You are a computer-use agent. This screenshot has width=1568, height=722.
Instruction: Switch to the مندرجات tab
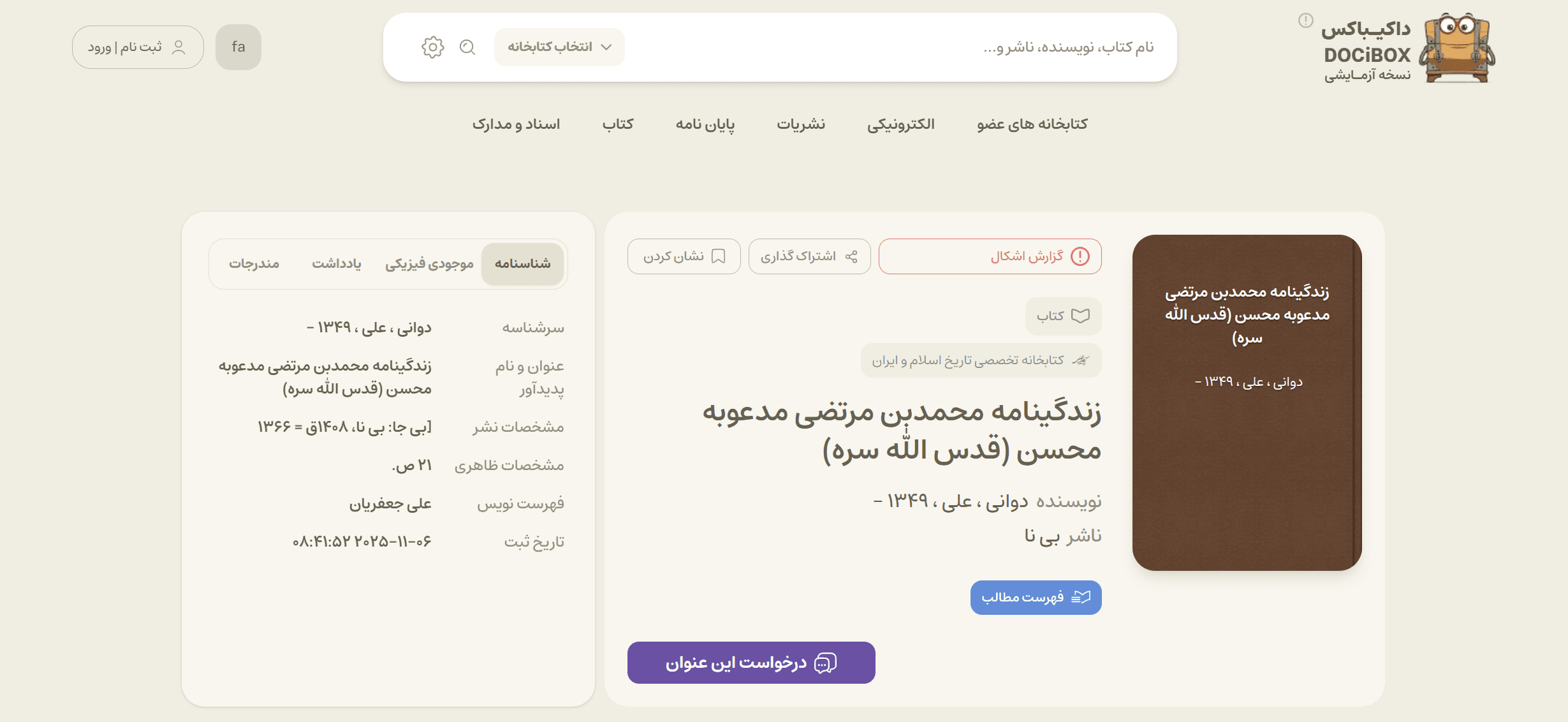pyautogui.click(x=254, y=263)
